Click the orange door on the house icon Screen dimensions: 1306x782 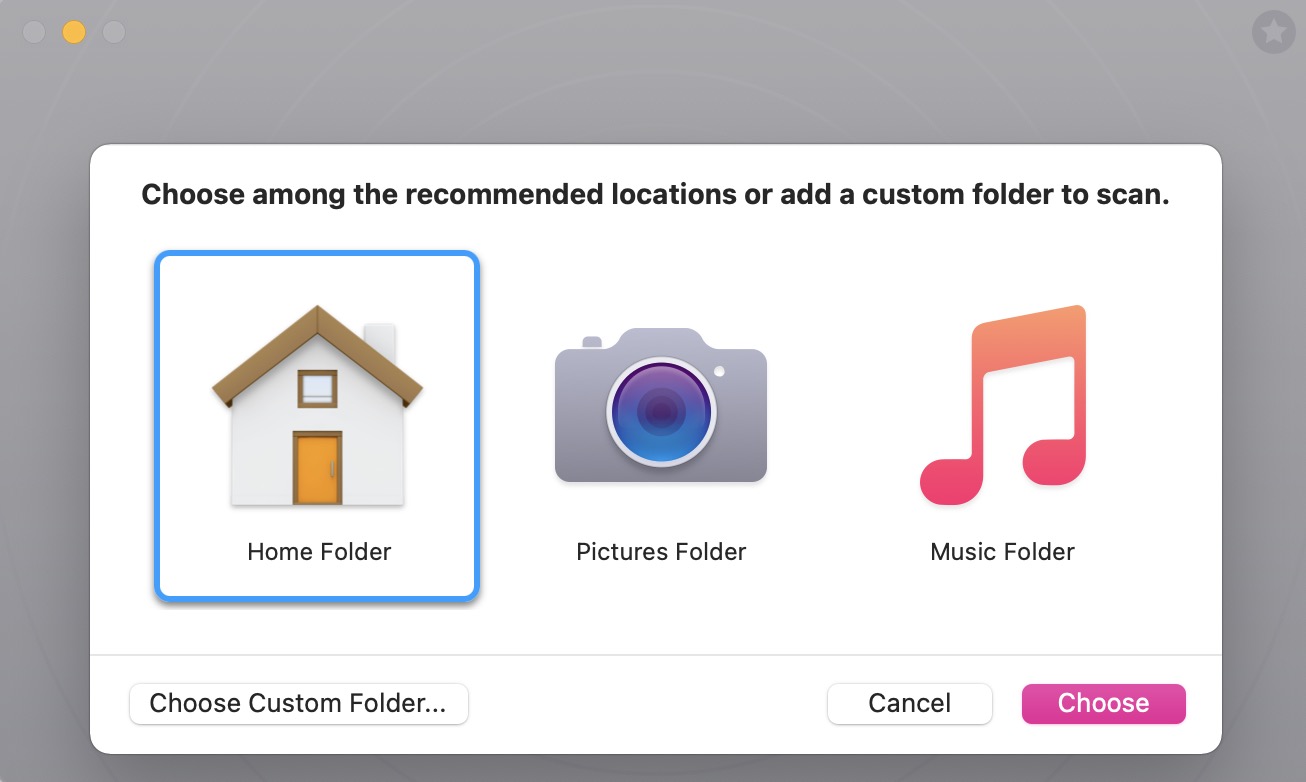[318, 468]
